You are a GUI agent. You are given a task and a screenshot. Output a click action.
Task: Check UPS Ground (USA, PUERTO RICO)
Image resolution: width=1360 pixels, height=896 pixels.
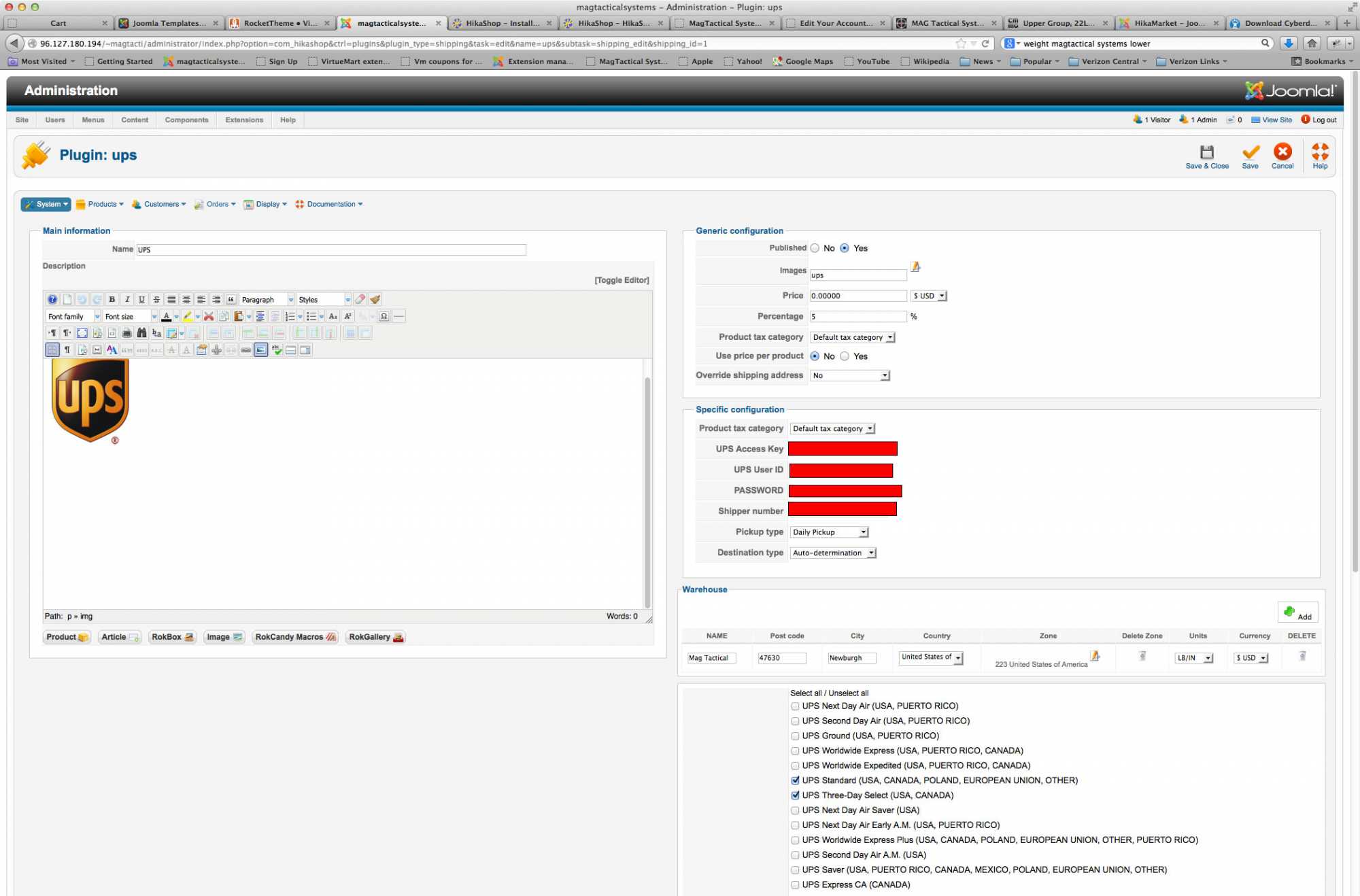click(x=795, y=736)
